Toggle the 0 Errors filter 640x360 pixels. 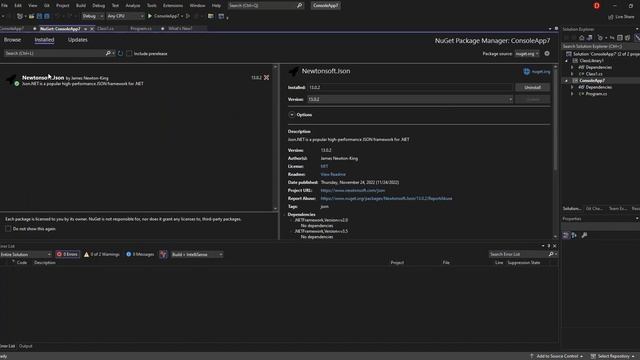[67, 254]
